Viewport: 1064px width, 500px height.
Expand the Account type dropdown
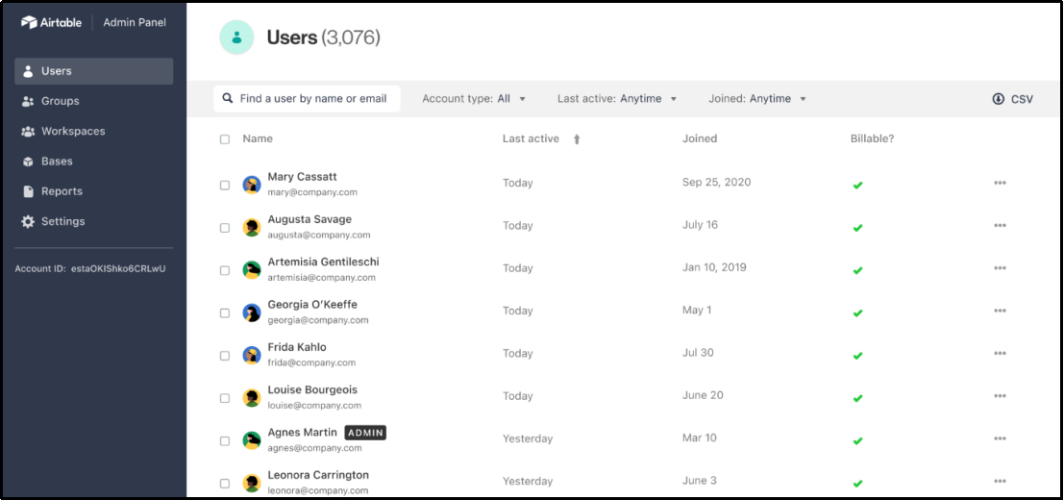coord(474,99)
